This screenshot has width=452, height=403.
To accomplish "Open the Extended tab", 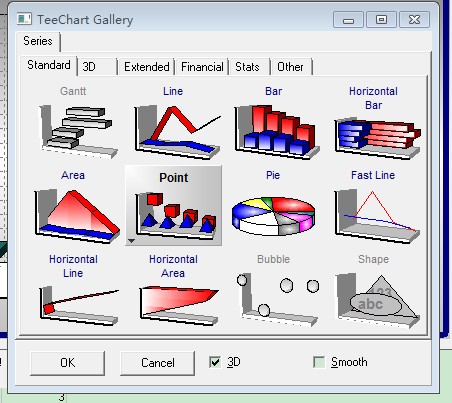I will tap(147, 67).
